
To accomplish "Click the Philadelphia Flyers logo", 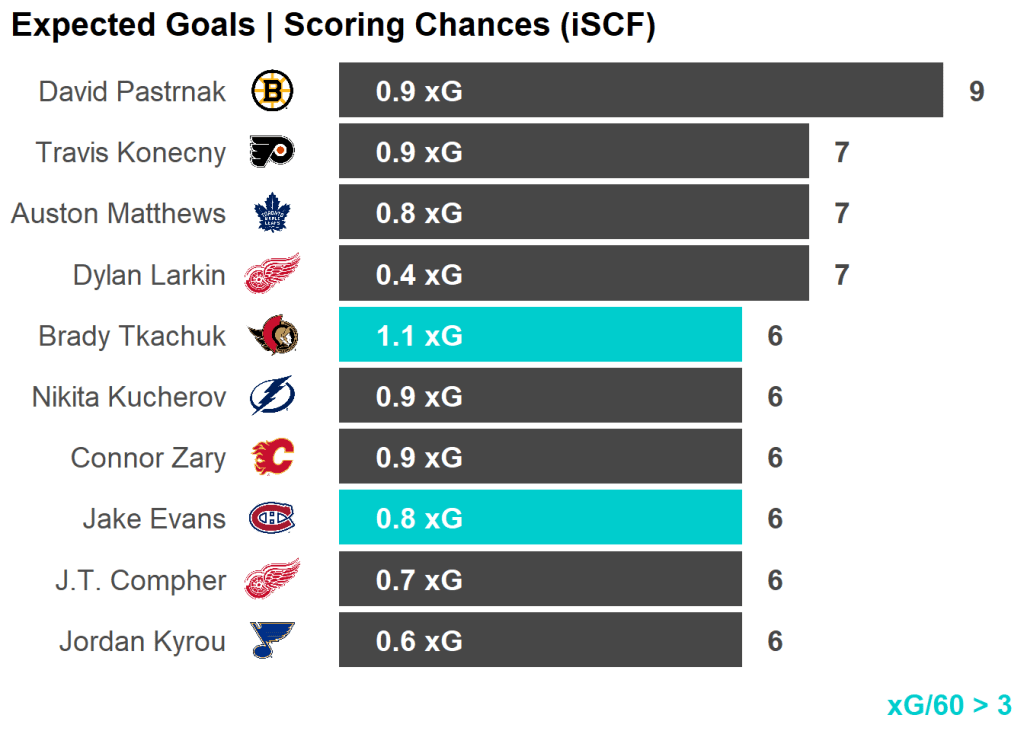I will [272, 152].
